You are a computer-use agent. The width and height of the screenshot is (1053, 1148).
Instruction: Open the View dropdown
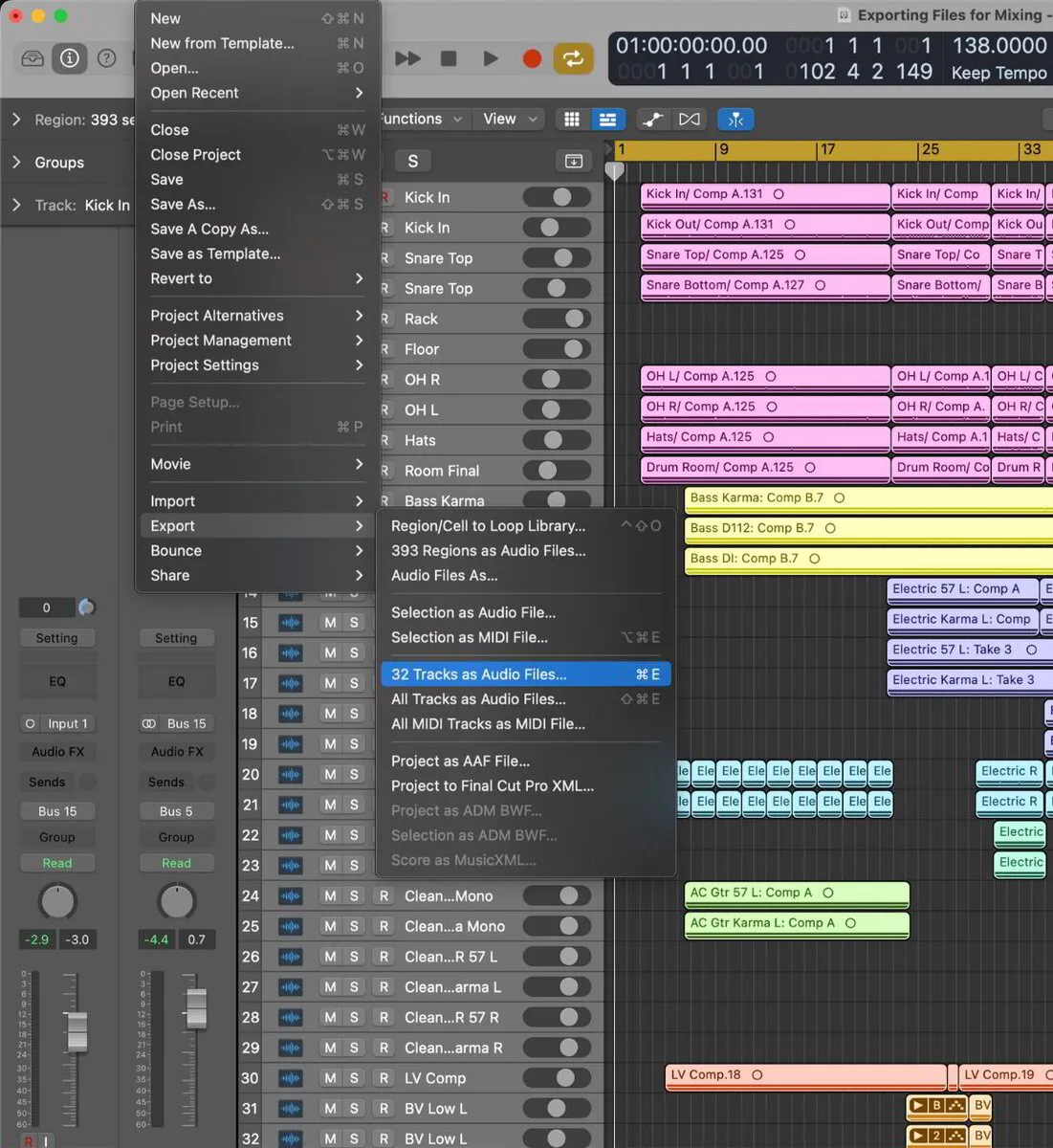[508, 119]
